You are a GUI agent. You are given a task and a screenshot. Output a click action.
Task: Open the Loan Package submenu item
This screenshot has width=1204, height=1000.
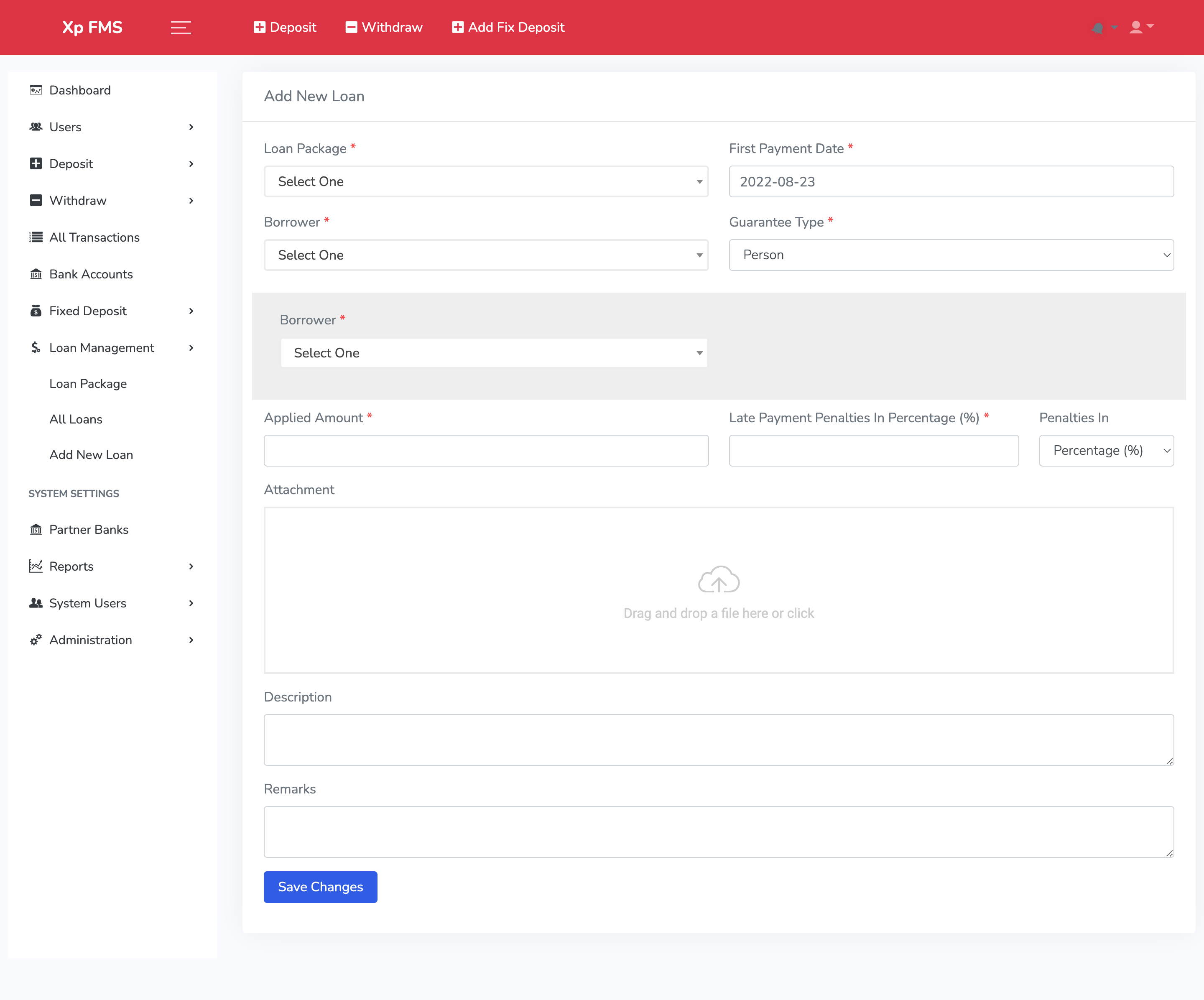[88, 384]
